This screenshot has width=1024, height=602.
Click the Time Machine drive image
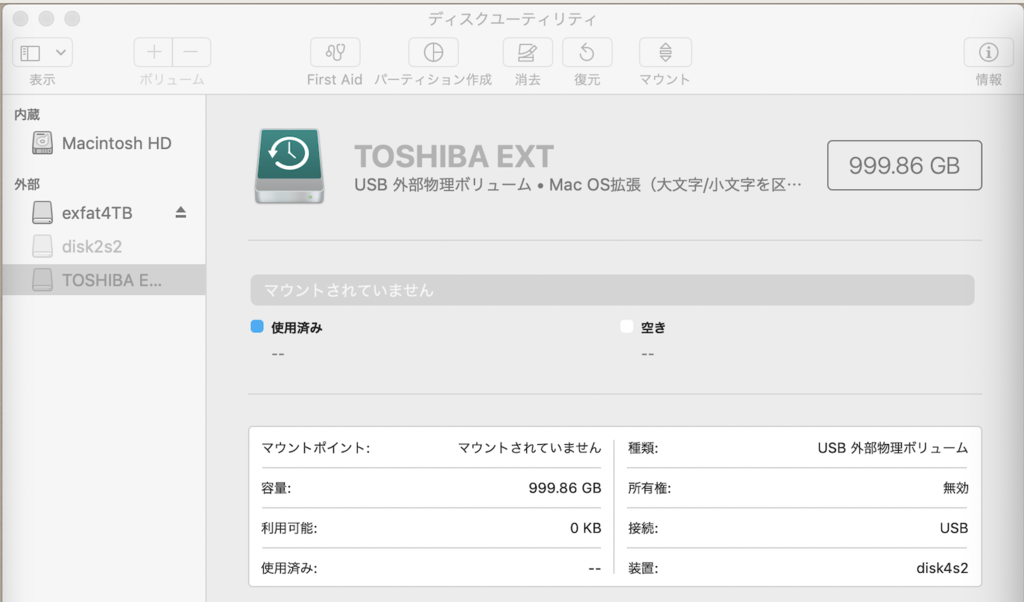[x=289, y=166]
